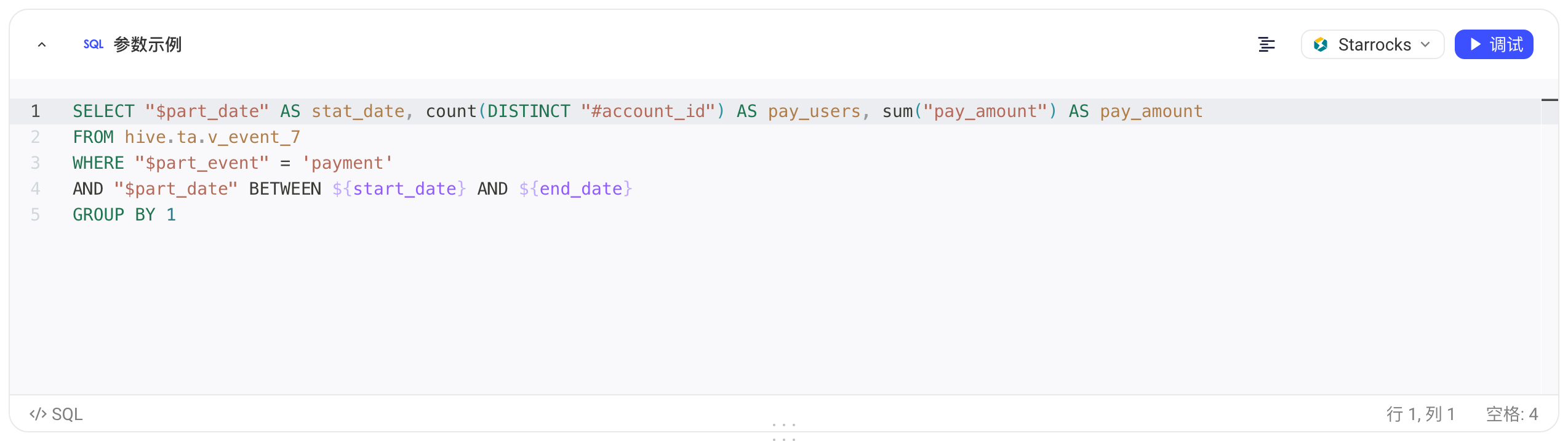Click the resize handle dots at bottom
1568x441 pixels.
pos(784,432)
